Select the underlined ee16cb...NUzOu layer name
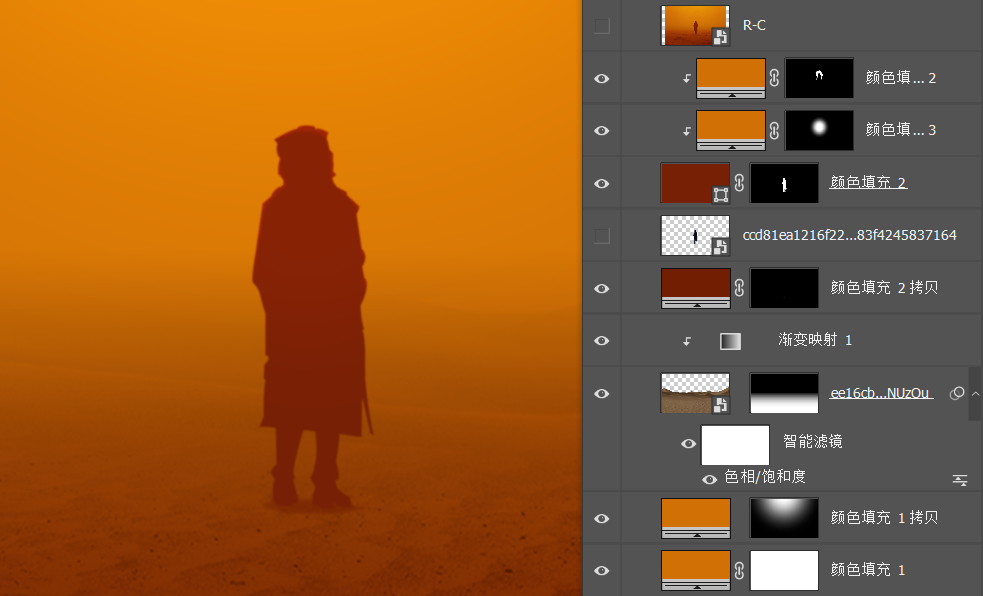The height and width of the screenshot is (596, 983). click(881, 393)
